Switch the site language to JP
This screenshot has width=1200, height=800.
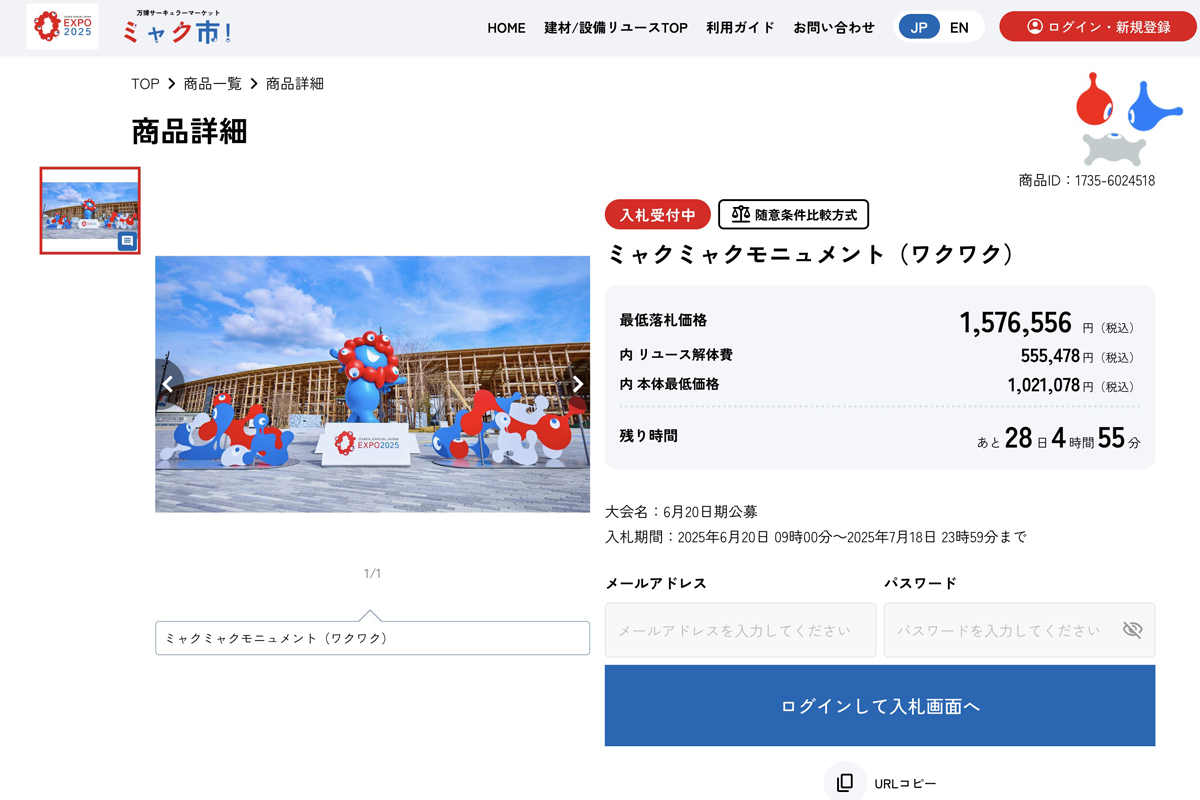(919, 27)
